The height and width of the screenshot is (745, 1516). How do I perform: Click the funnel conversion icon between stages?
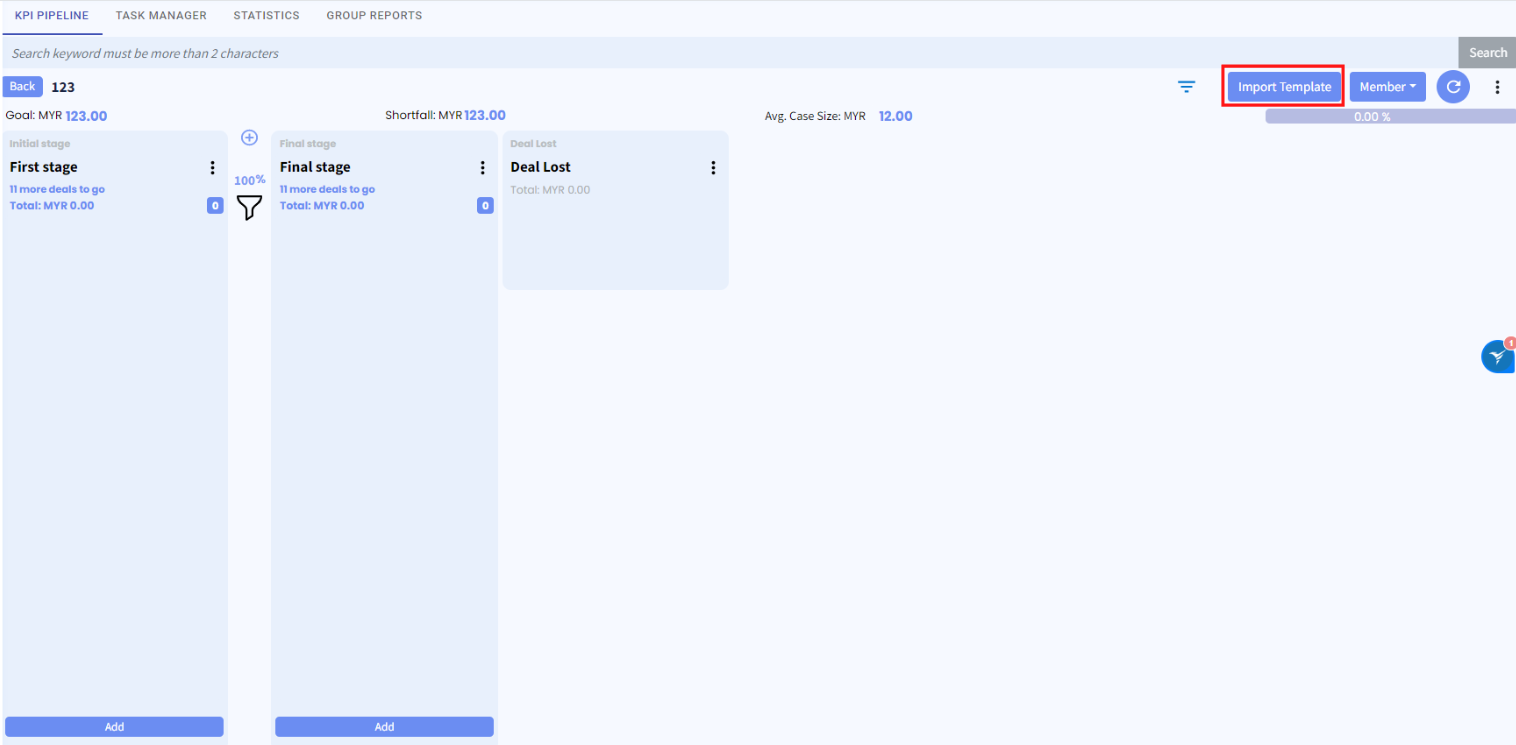pos(249,207)
